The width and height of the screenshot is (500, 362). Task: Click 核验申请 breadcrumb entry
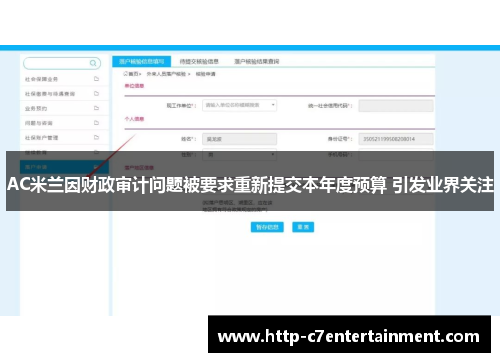pos(205,74)
